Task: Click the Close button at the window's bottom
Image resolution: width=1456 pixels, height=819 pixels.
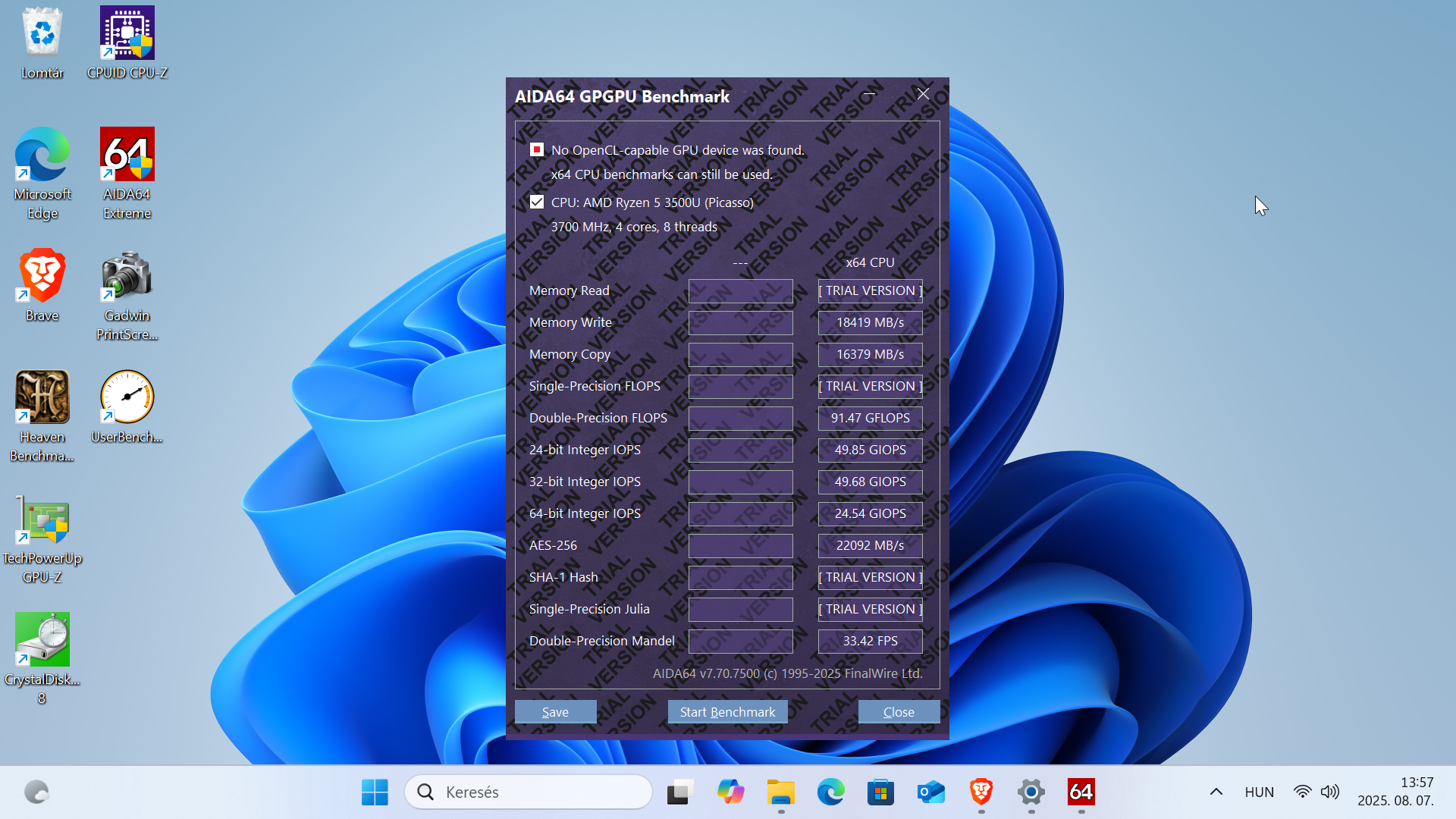Action: click(x=899, y=712)
